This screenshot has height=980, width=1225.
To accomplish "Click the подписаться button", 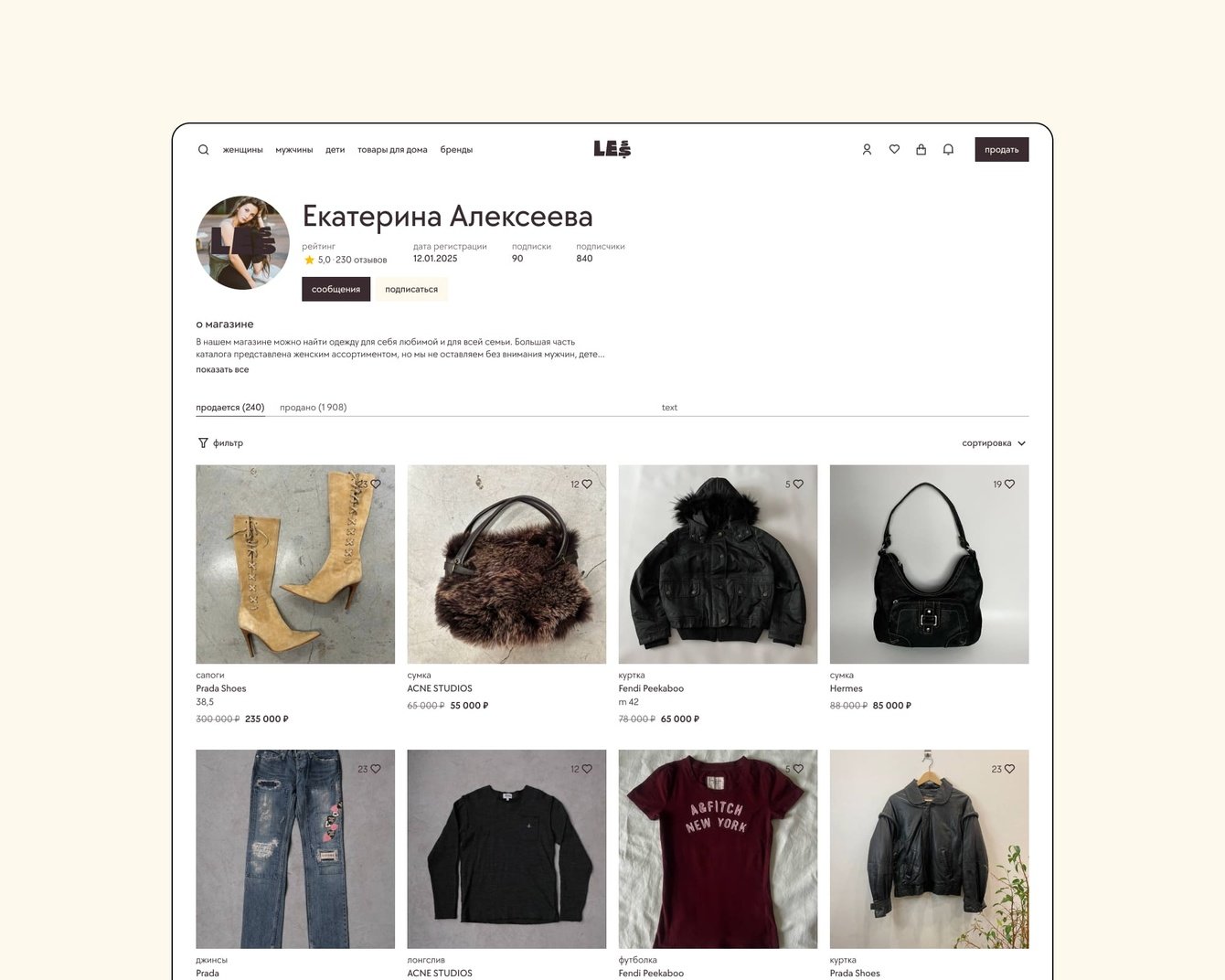I will [x=411, y=289].
